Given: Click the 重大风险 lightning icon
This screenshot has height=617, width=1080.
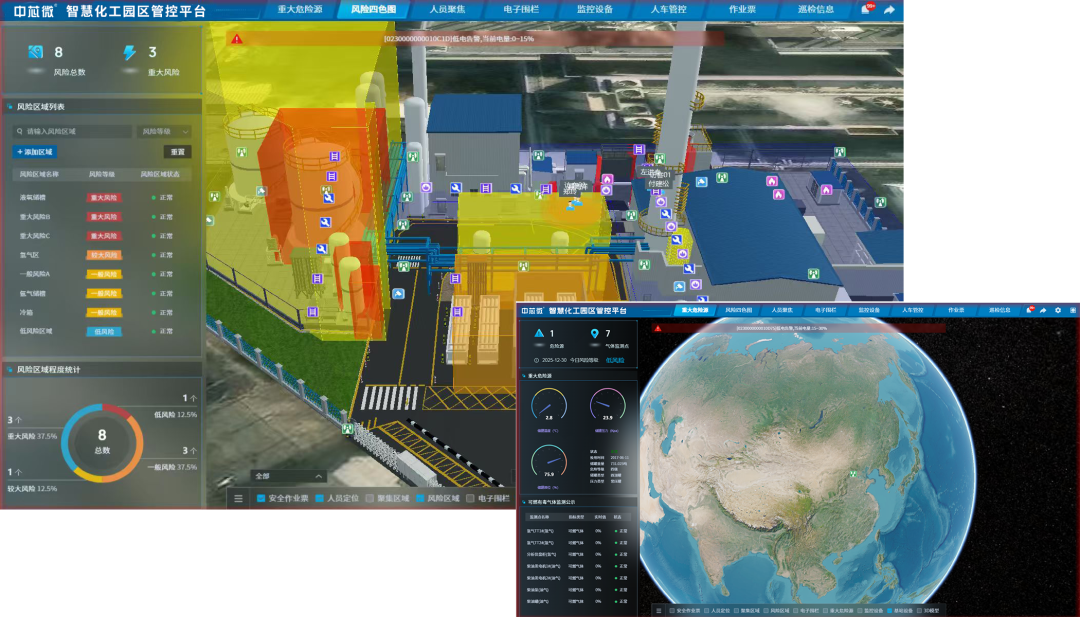Looking at the screenshot, I should click(129, 52).
